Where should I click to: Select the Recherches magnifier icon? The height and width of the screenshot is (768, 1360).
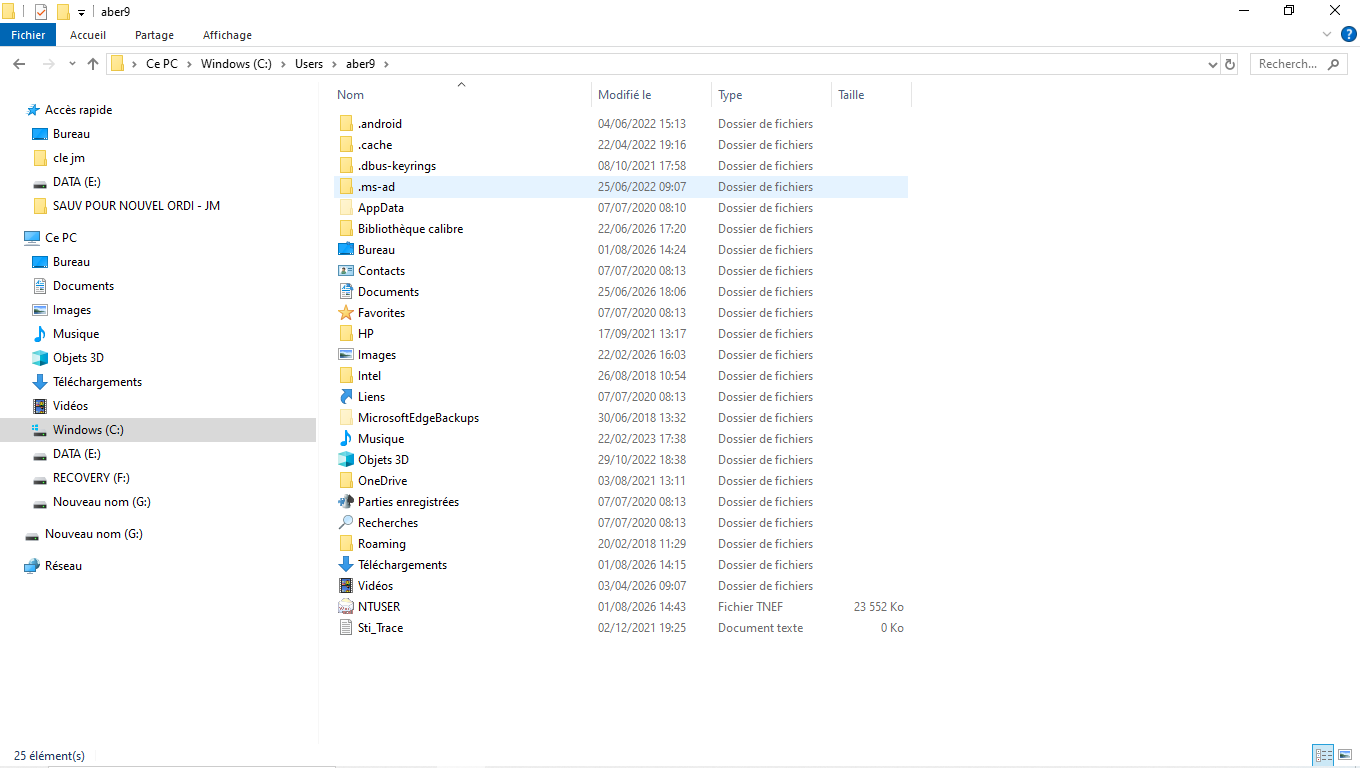click(346, 523)
